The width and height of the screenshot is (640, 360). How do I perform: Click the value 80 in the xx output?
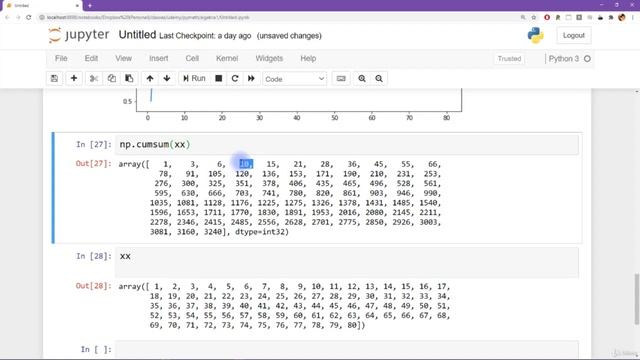click(352, 325)
